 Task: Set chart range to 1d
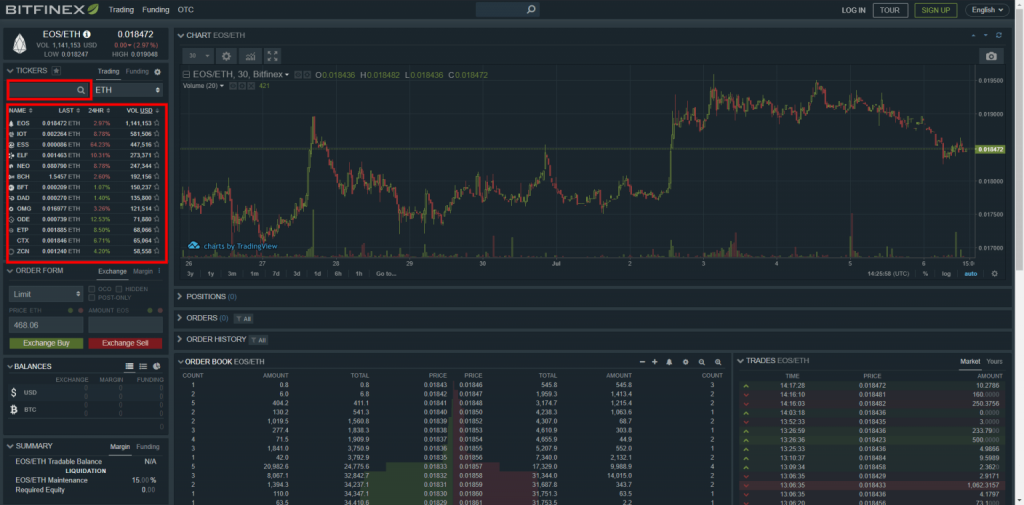[x=317, y=274]
